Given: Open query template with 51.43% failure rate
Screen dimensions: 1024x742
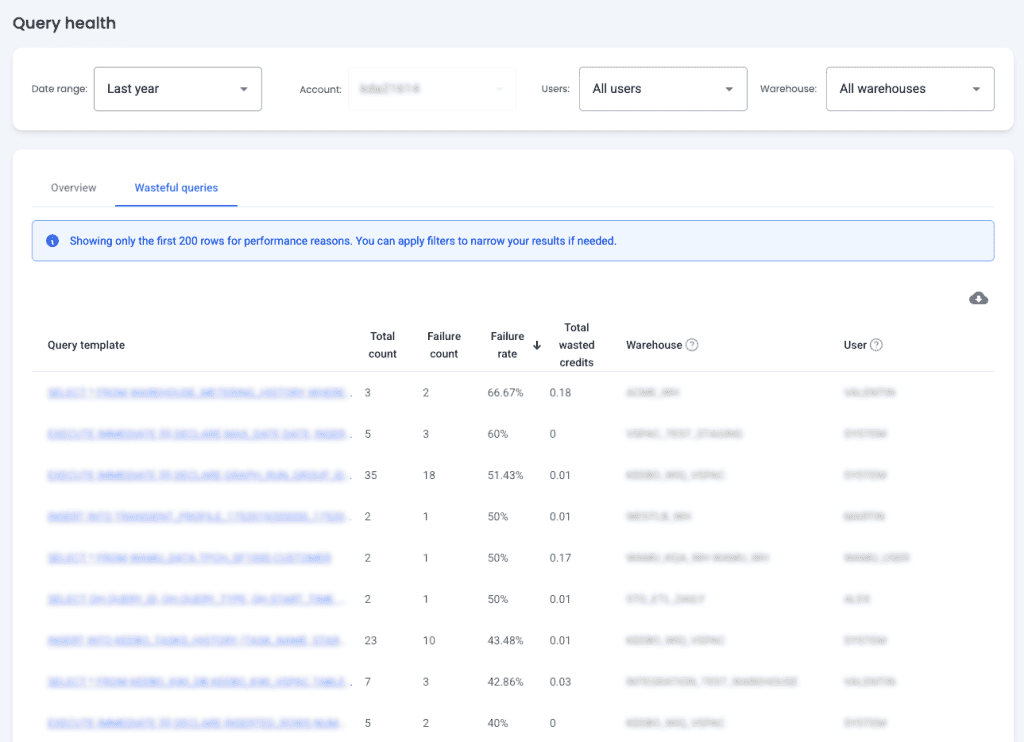Looking at the screenshot, I should tap(199, 475).
